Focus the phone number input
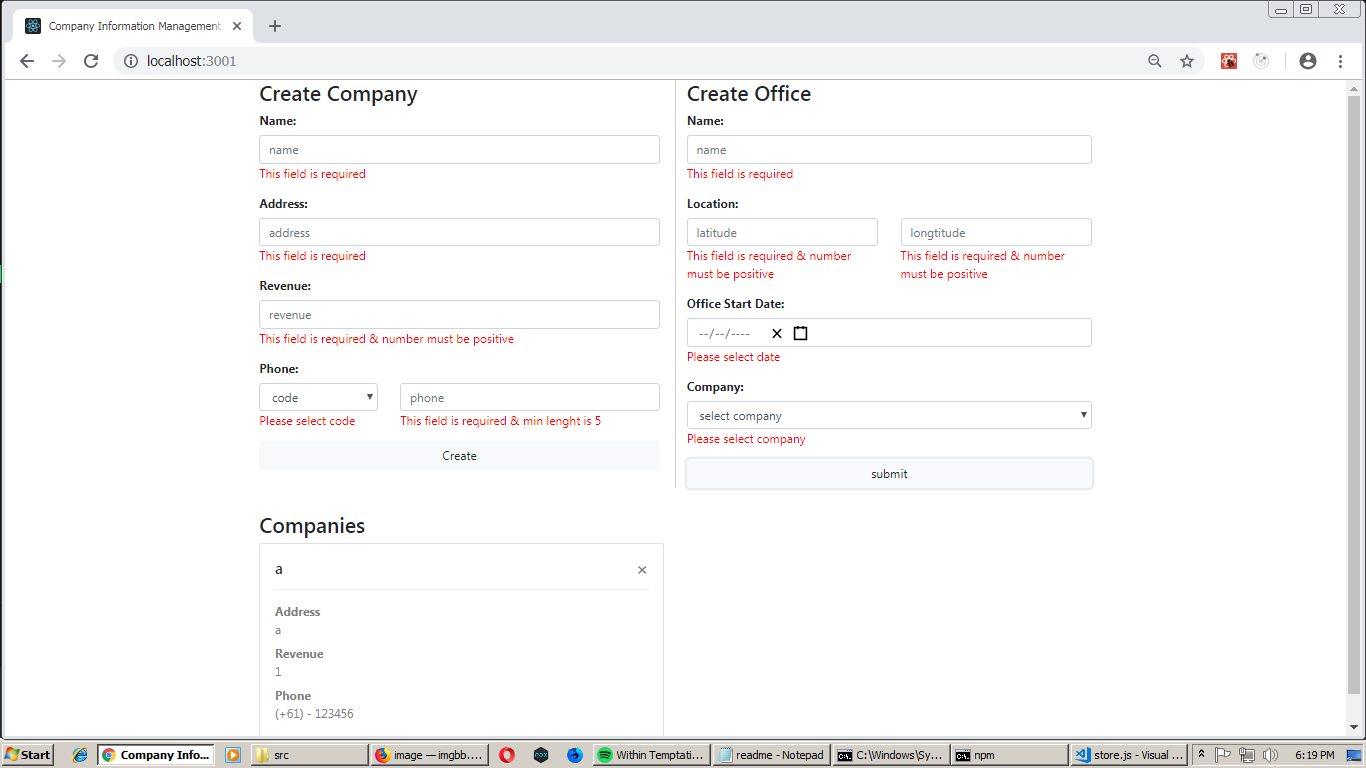Image resolution: width=1366 pixels, height=768 pixels. [x=530, y=397]
